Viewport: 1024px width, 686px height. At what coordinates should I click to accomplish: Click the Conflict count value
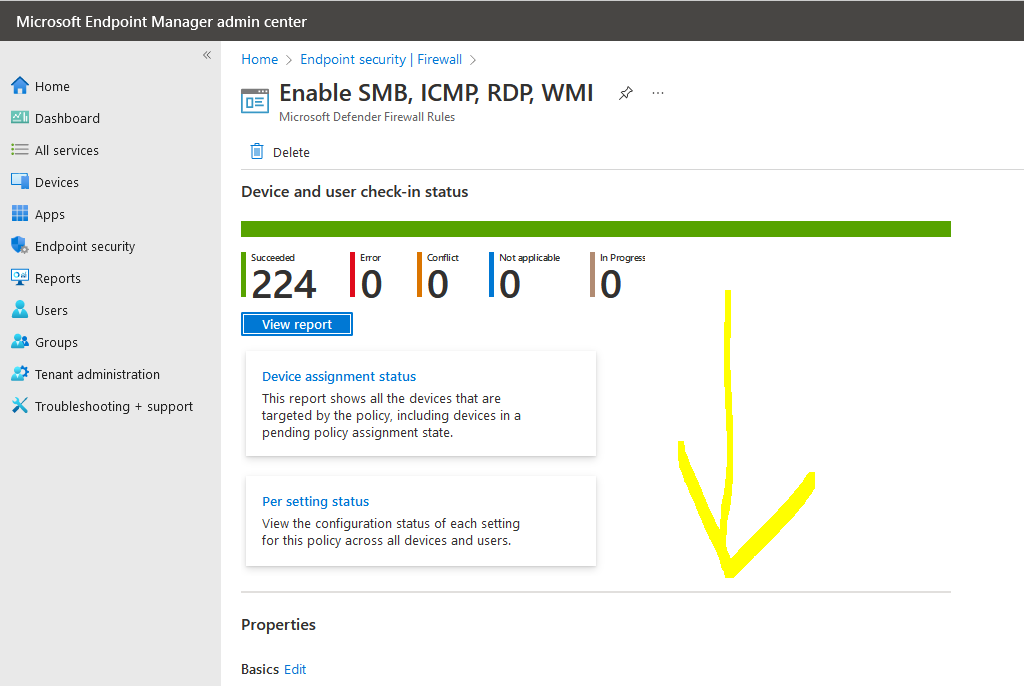point(438,284)
